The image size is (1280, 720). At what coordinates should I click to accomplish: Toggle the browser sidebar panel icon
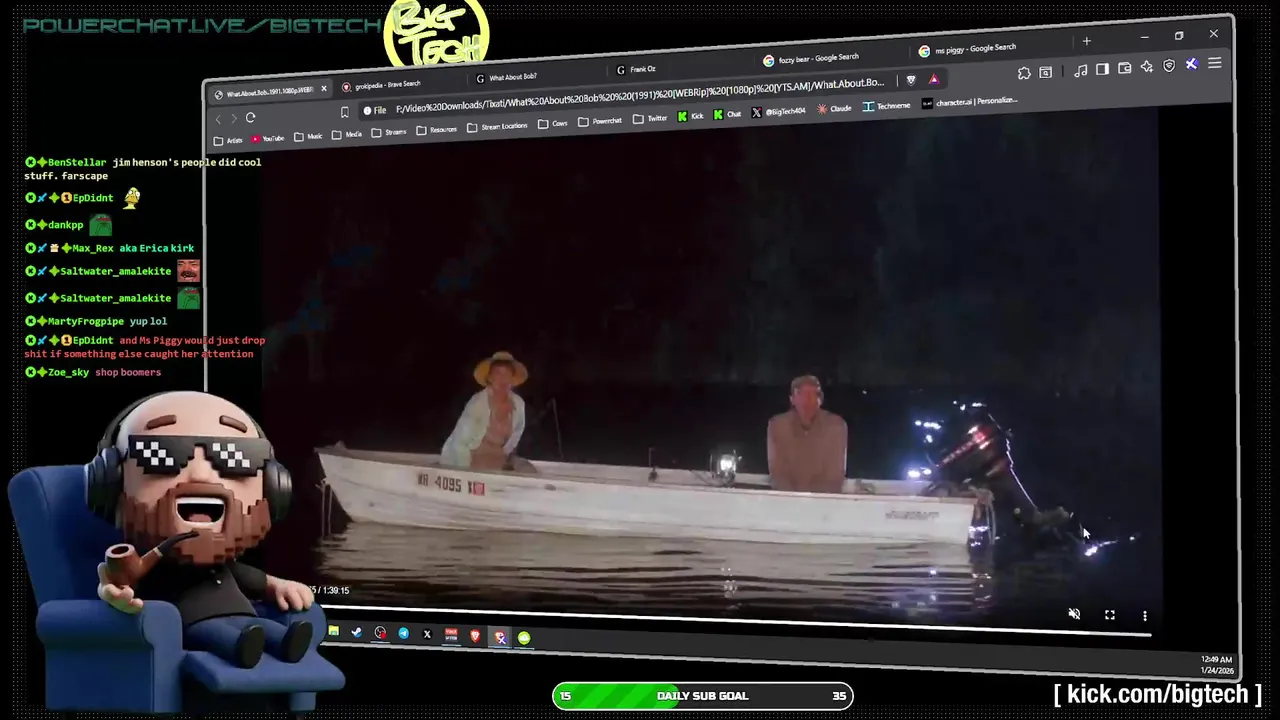[1102, 69]
